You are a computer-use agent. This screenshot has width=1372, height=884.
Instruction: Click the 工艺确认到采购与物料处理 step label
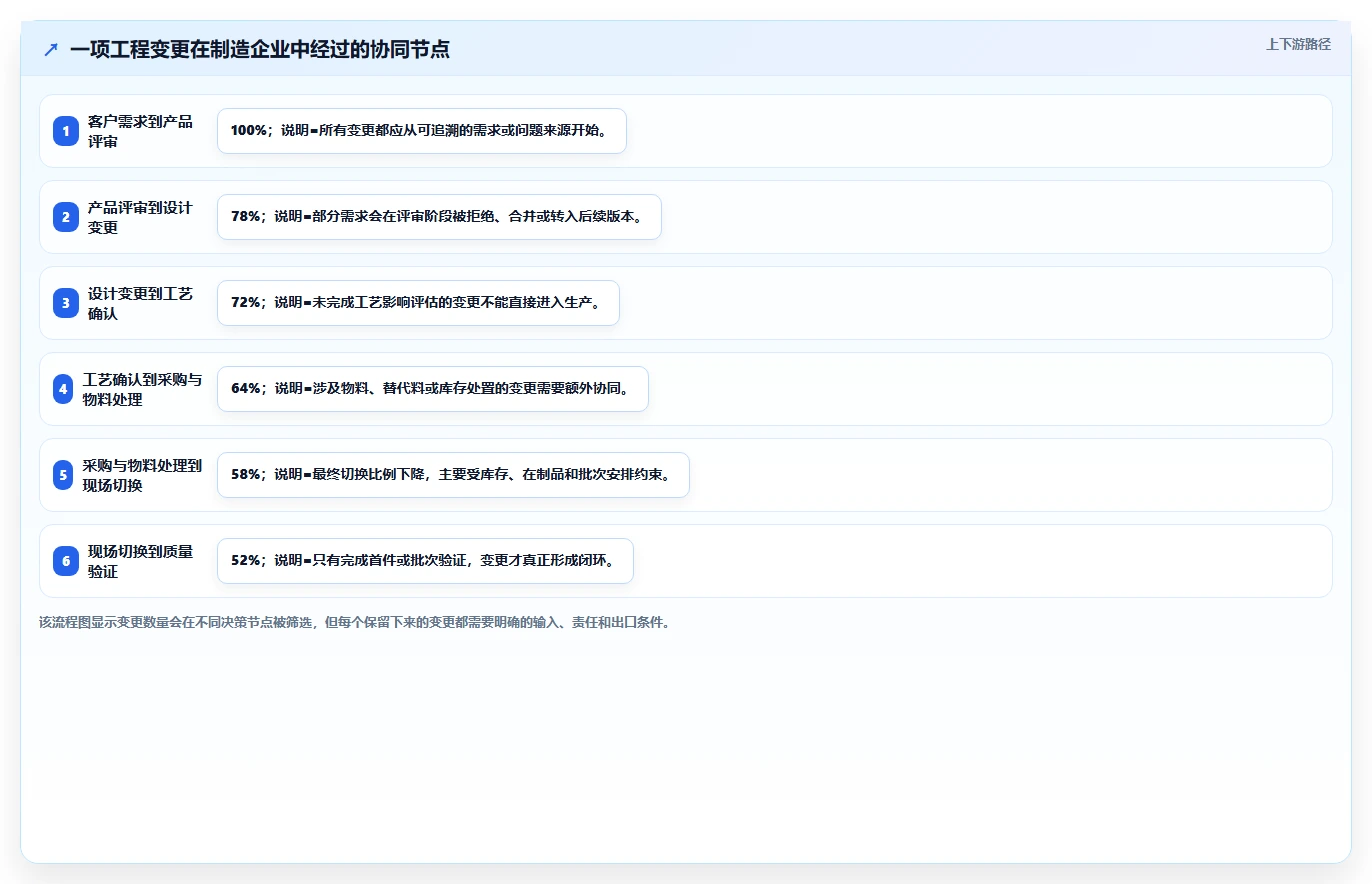tap(143, 389)
